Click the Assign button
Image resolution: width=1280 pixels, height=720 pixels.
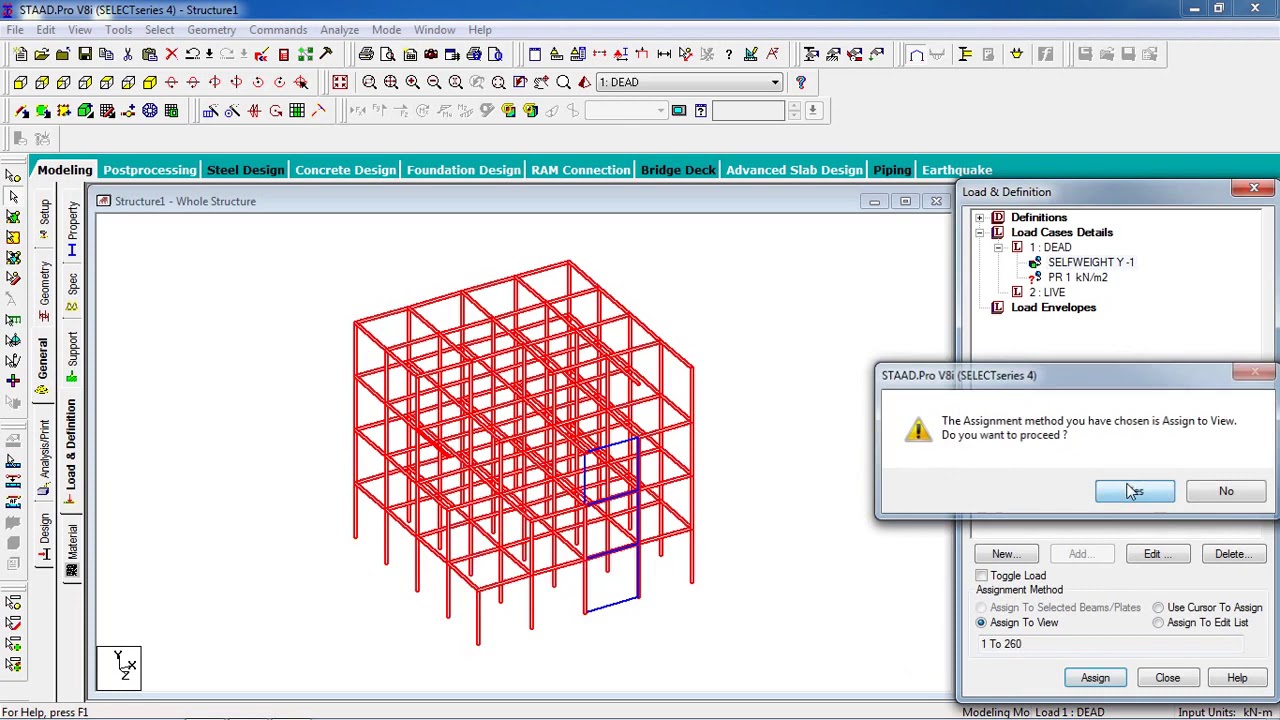tap(1095, 678)
